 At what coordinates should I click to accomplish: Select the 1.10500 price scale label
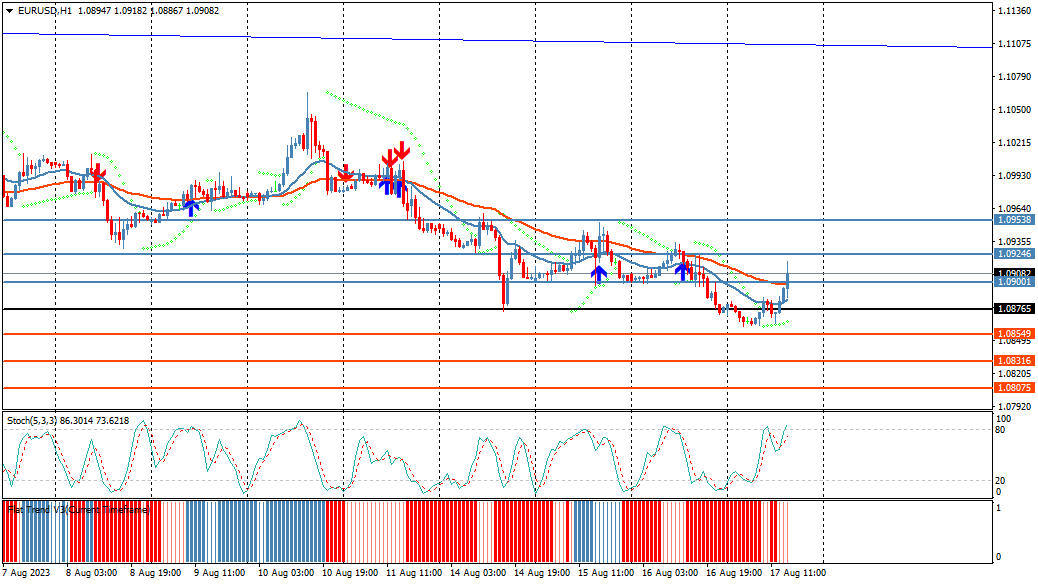(1014, 110)
